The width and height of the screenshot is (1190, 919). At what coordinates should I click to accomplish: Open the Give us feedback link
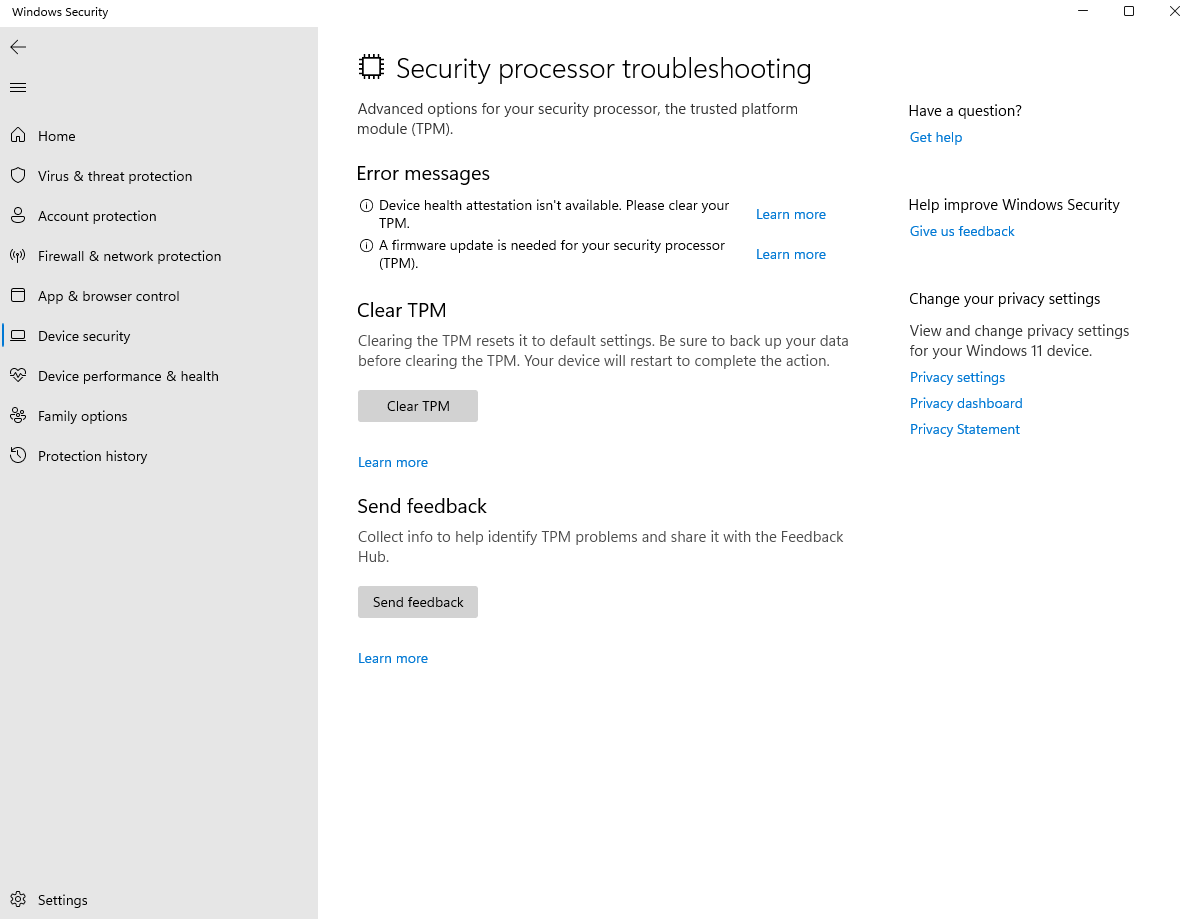click(961, 231)
